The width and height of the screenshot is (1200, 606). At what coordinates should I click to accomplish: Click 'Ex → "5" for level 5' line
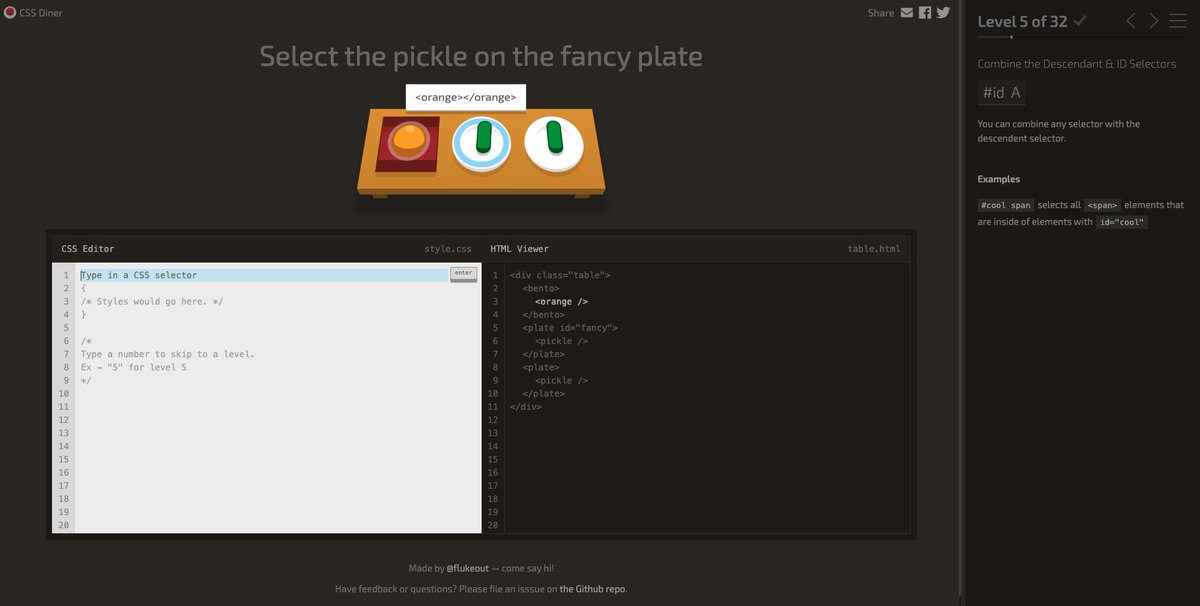134,367
